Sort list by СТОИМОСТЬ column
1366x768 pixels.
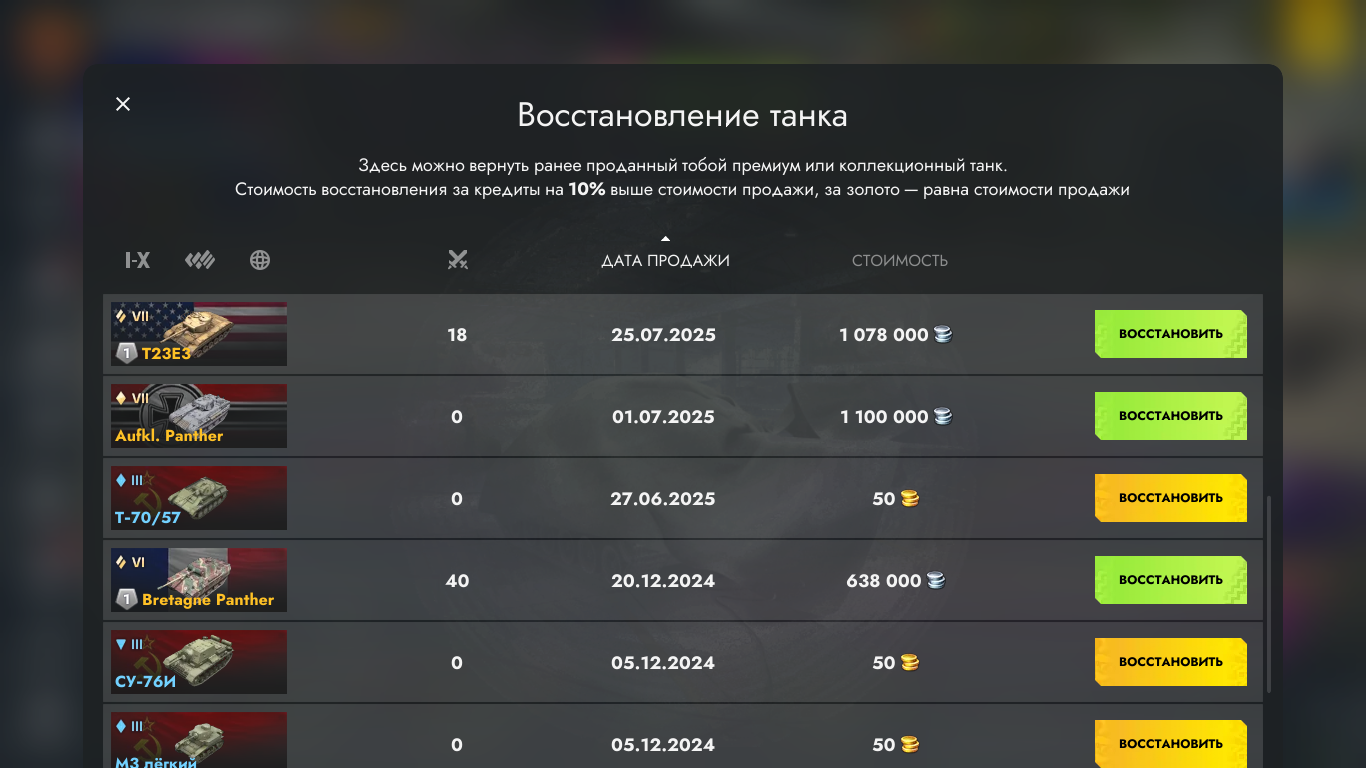(x=899, y=261)
